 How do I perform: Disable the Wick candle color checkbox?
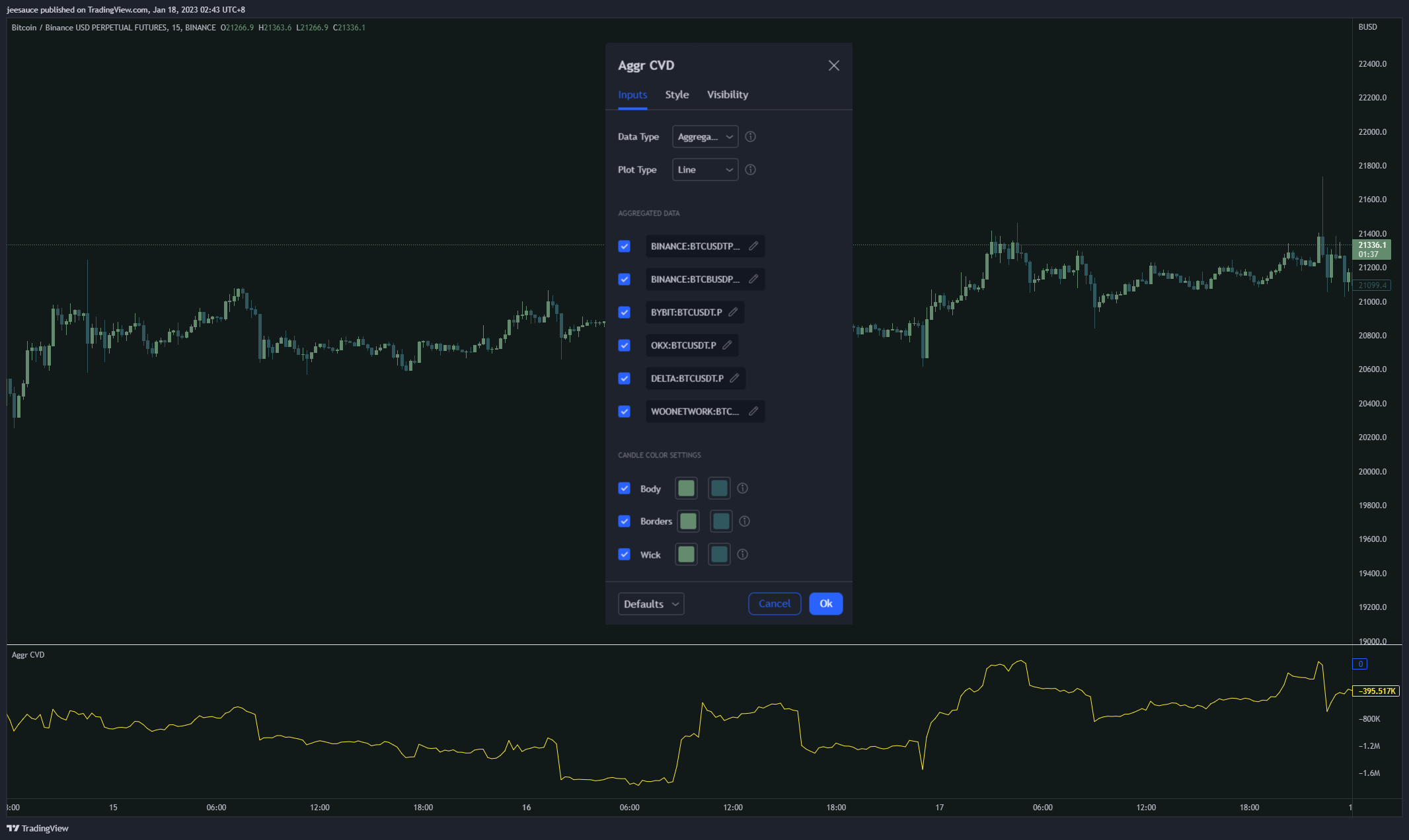pos(624,554)
